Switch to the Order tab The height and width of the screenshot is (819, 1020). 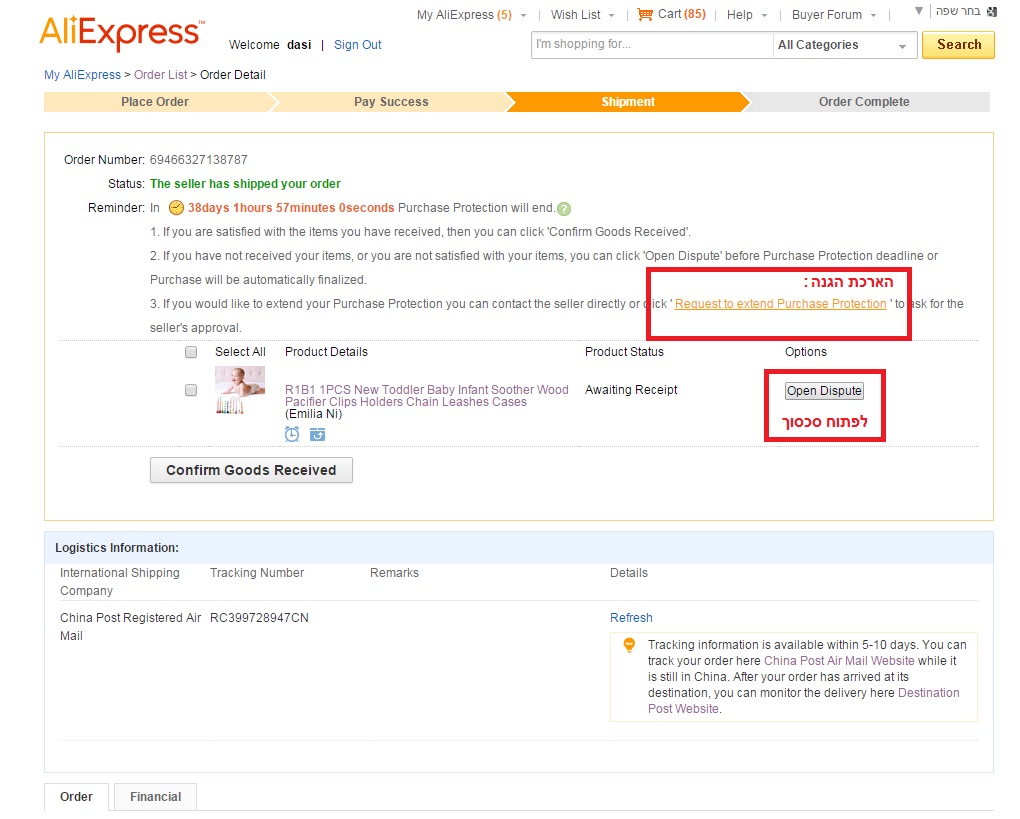[76, 797]
